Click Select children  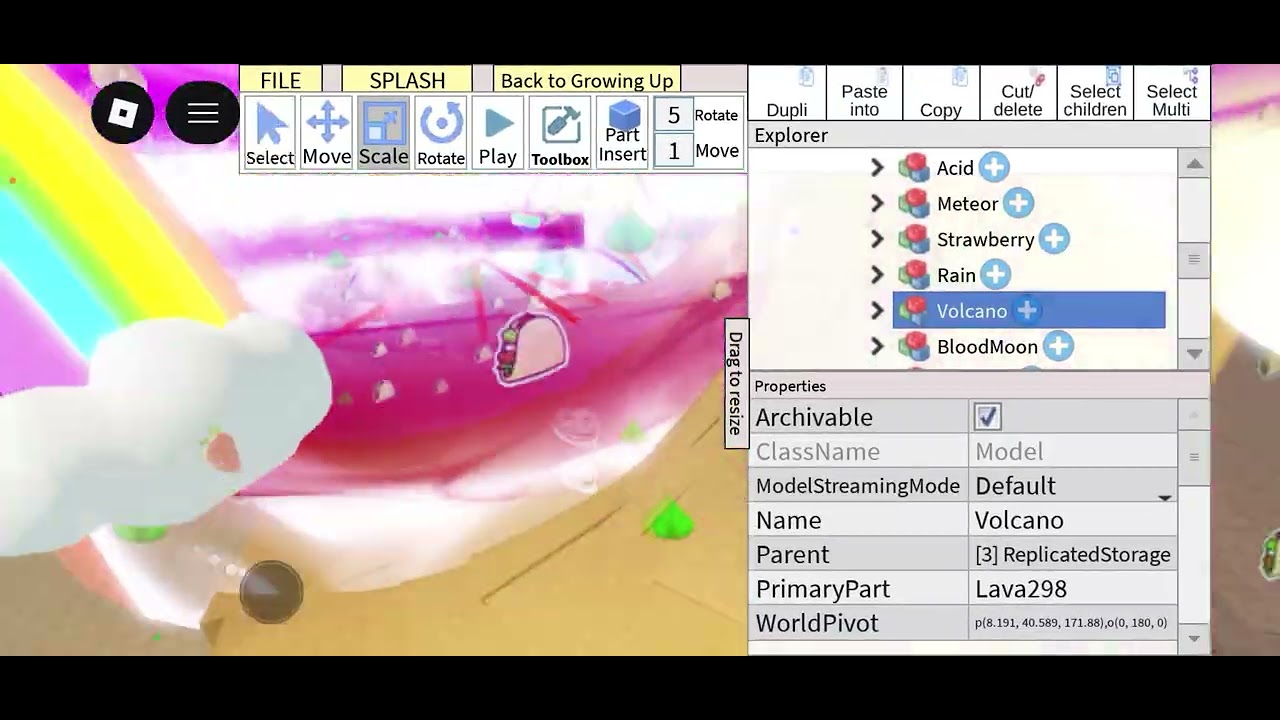1095,93
